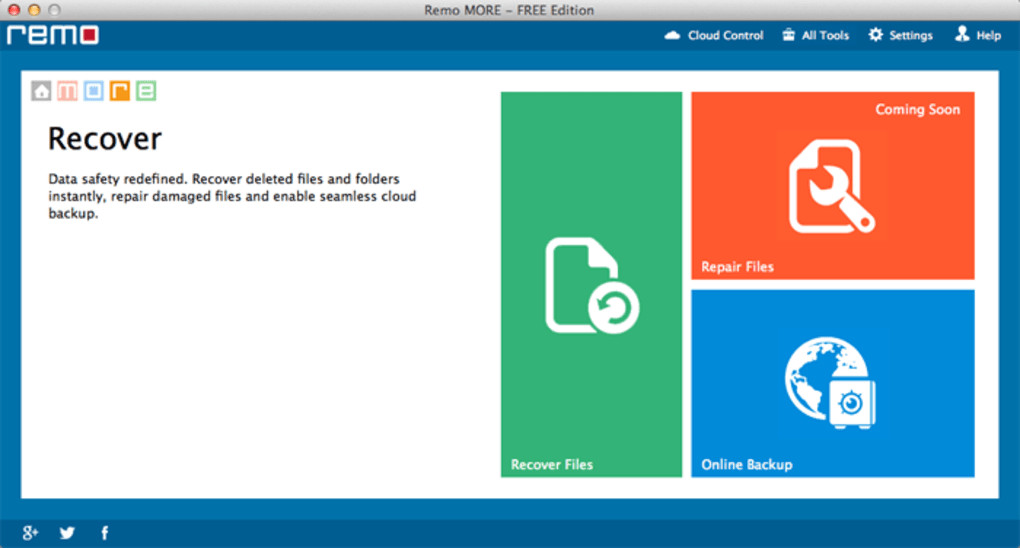Click the file recovery icon
The image size is (1020, 548).
pos(592,286)
